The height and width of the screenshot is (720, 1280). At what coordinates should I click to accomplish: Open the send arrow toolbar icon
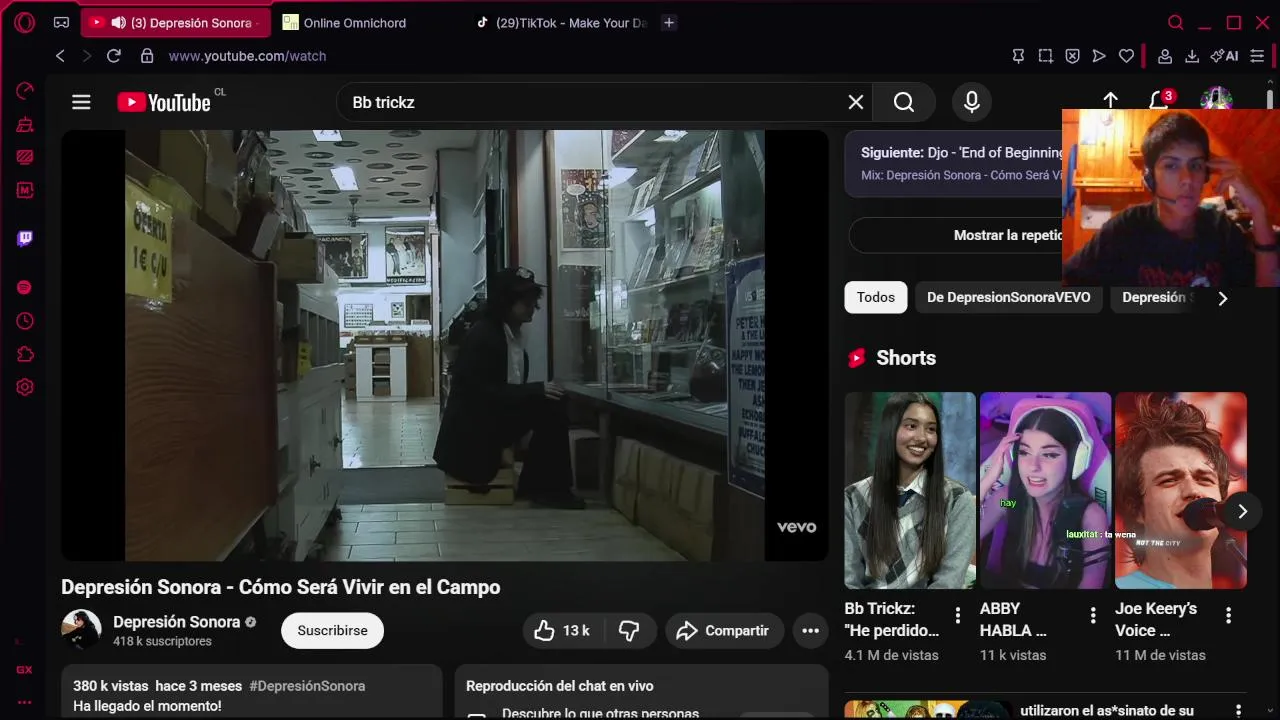pyautogui.click(x=1099, y=56)
